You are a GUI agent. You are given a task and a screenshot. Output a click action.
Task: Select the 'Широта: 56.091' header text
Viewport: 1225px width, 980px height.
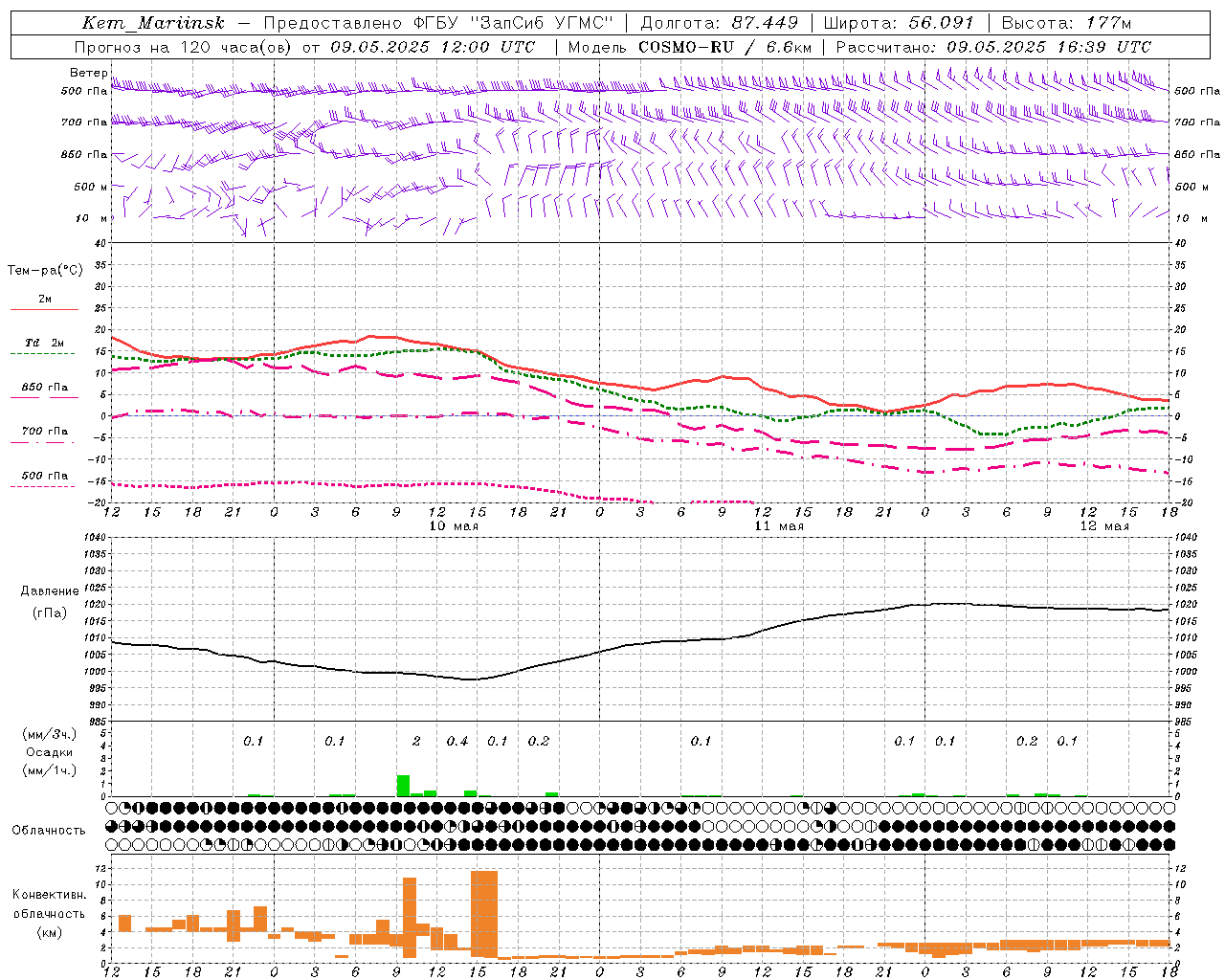click(899, 23)
